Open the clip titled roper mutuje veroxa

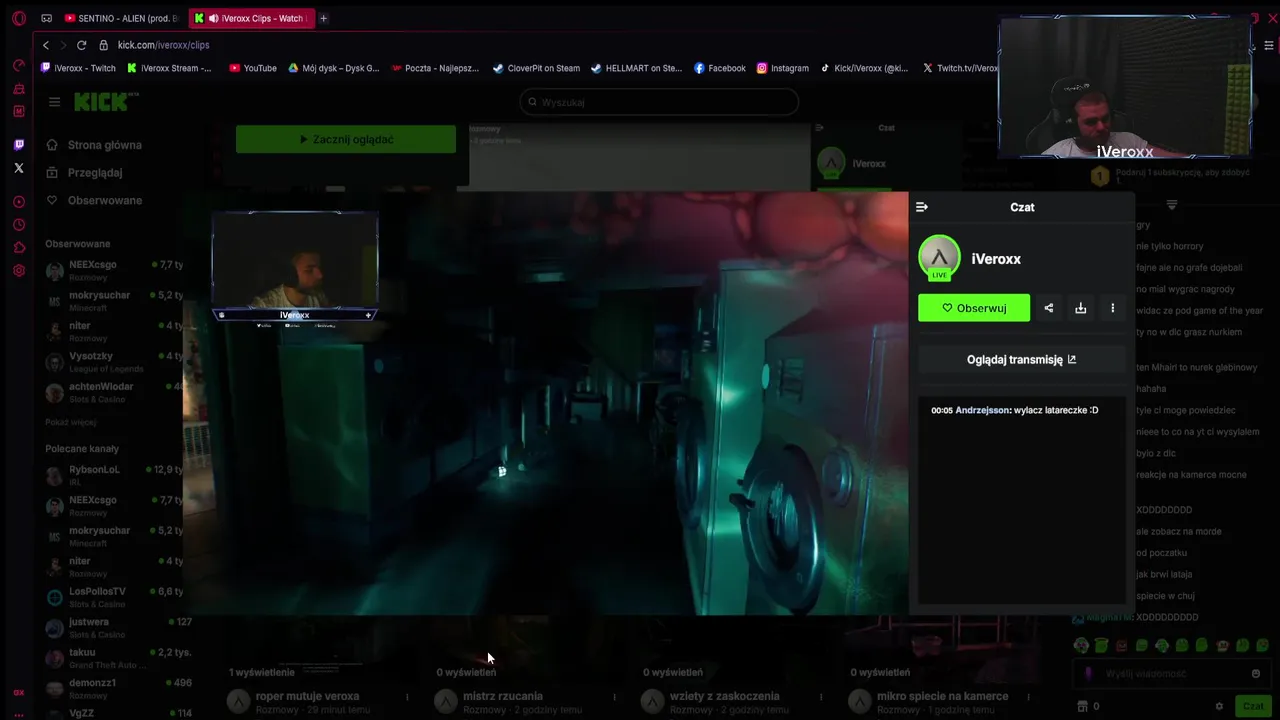click(307, 696)
